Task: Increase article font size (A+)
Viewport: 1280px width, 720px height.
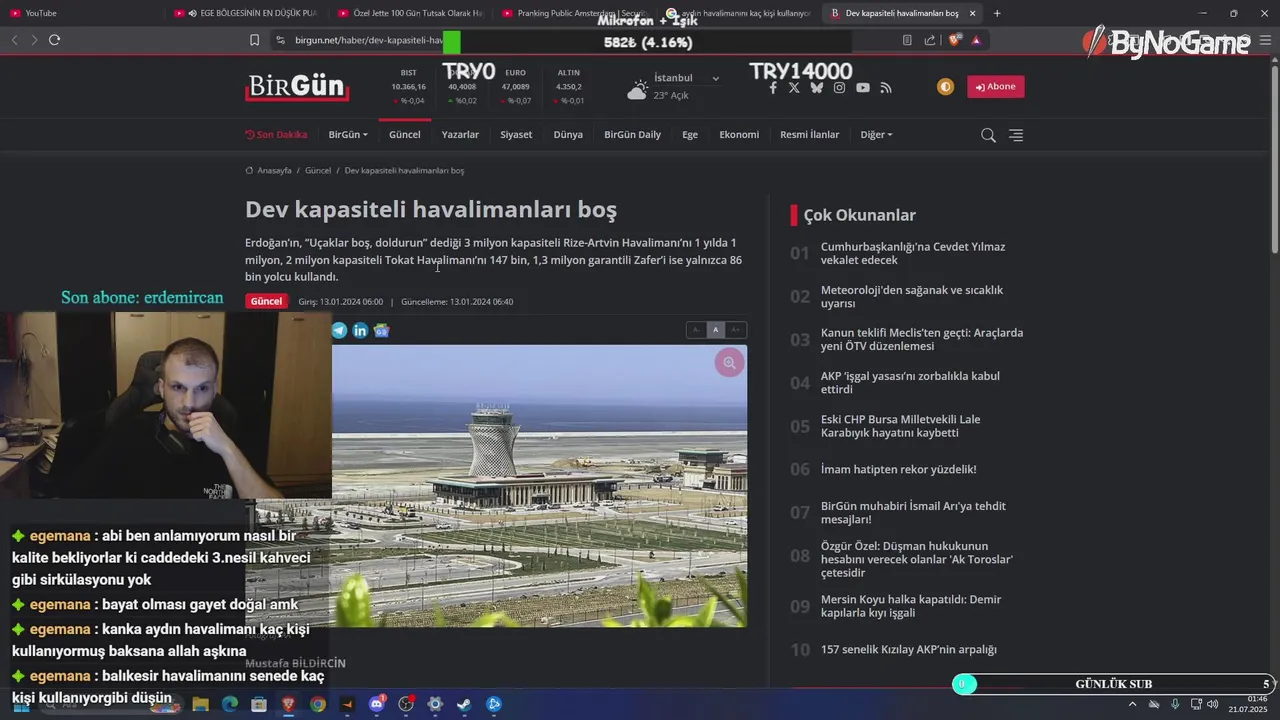Action: (x=736, y=330)
